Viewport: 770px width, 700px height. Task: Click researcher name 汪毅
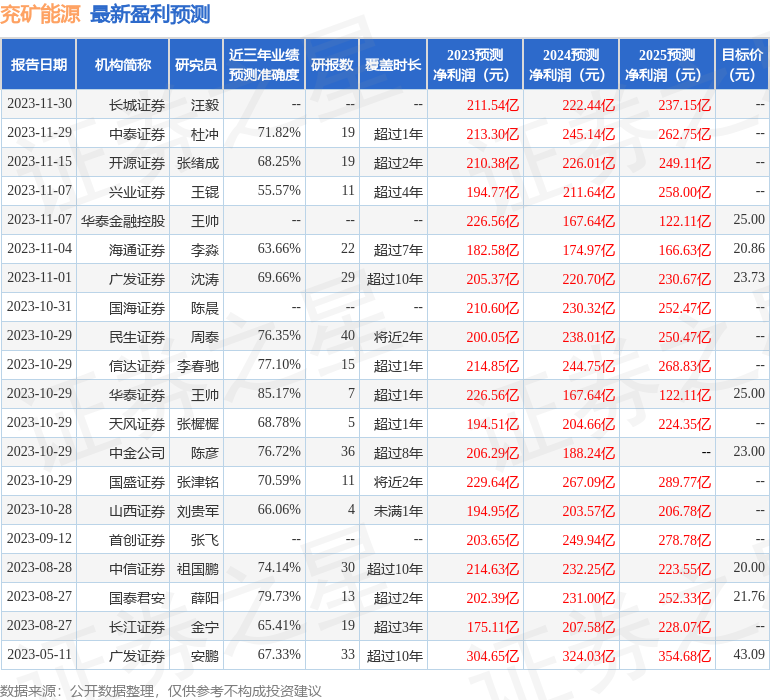(205, 105)
